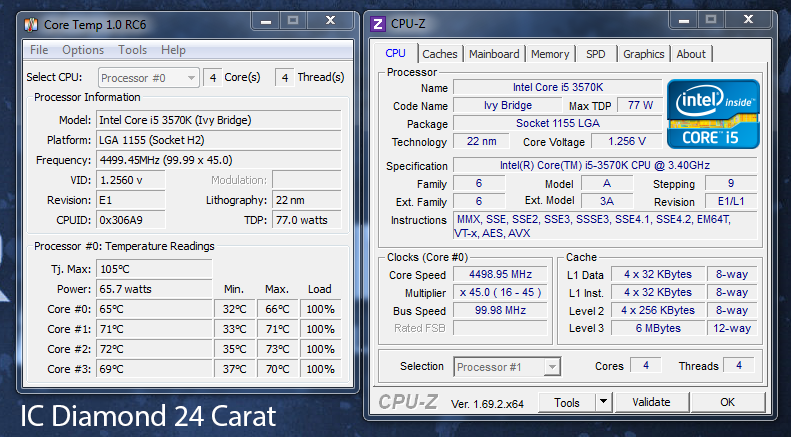Expand the Processor #1 selection dropdown
791x437 pixels.
551,367
